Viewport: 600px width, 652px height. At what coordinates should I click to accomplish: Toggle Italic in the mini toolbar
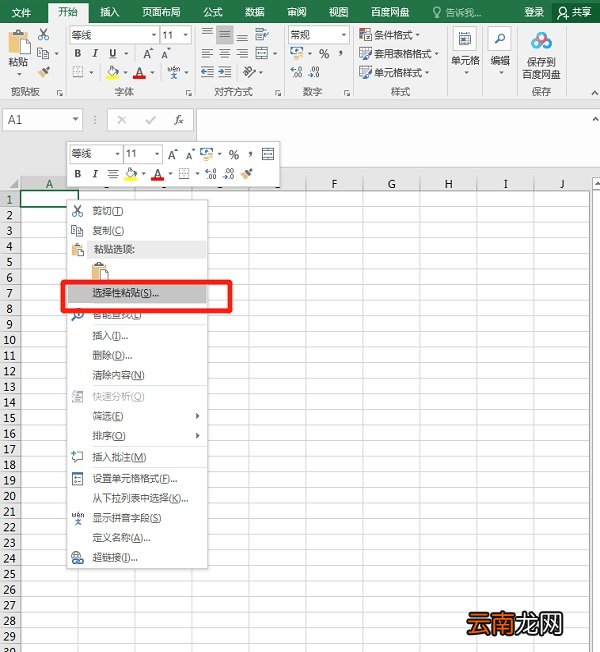95,174
